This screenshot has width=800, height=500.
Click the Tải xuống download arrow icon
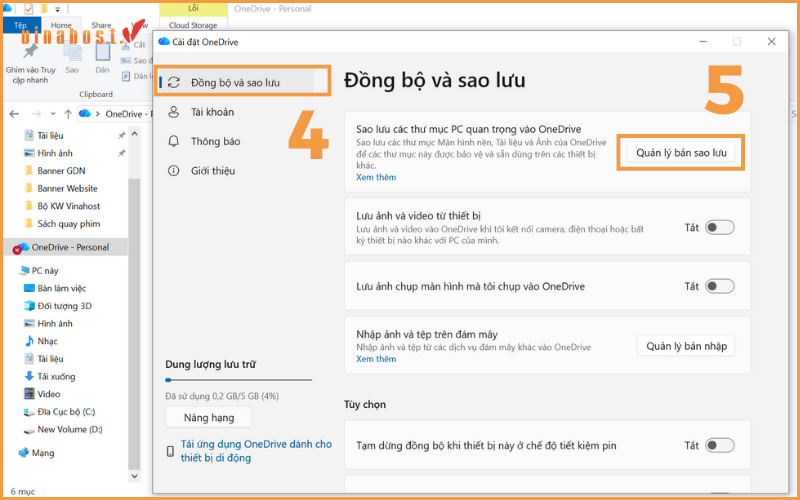(28, 376)
